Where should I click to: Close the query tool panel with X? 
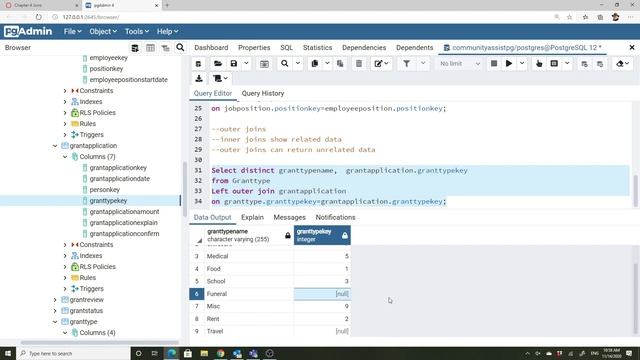pyautogui.click(x=632, y=47)
